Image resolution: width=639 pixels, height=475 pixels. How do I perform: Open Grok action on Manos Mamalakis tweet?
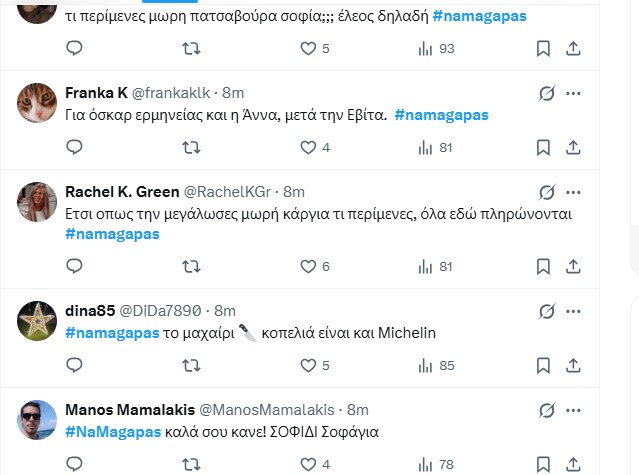[x=547, y=411]
